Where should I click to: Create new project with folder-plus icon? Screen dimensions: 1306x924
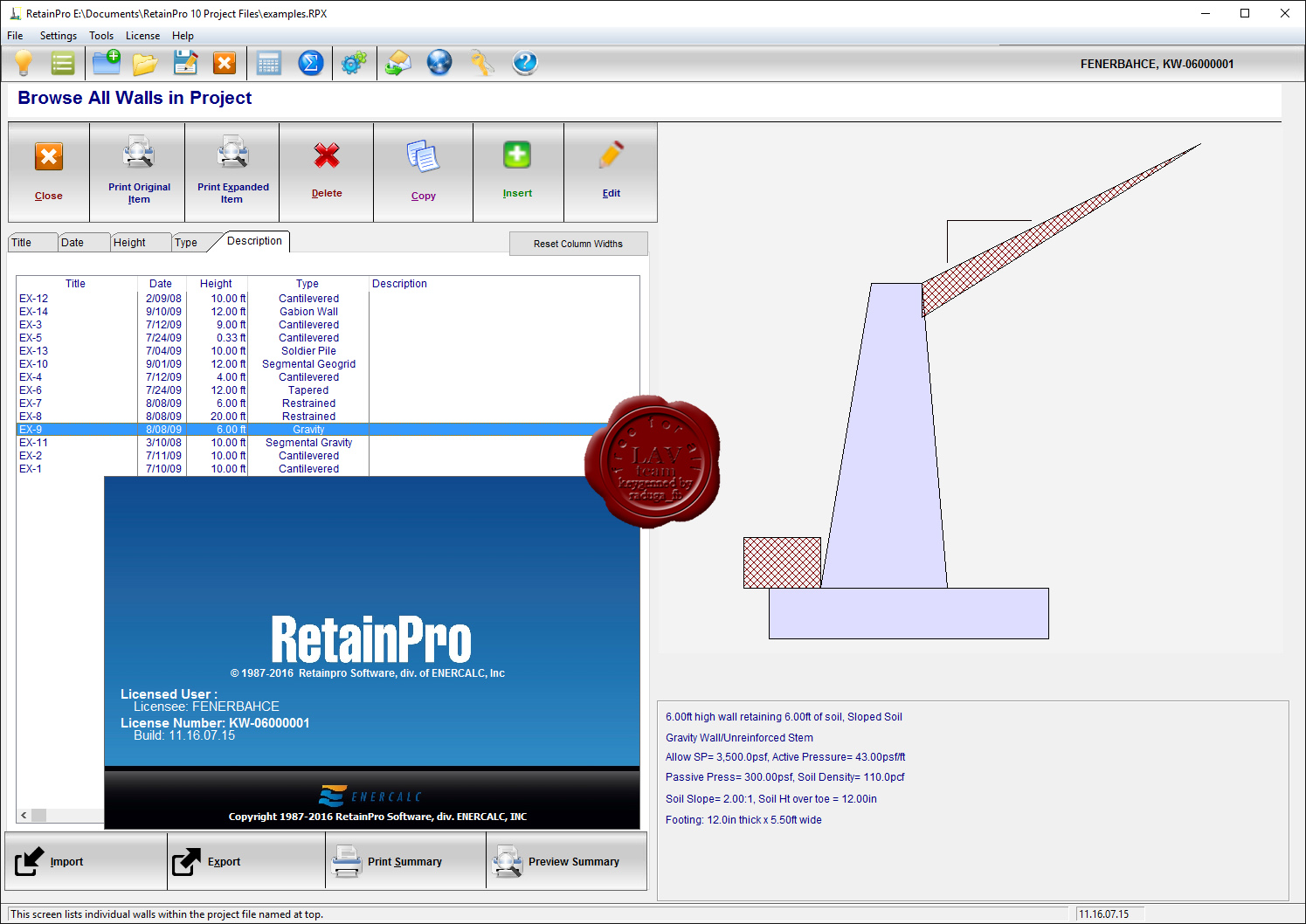pos(107,63)
